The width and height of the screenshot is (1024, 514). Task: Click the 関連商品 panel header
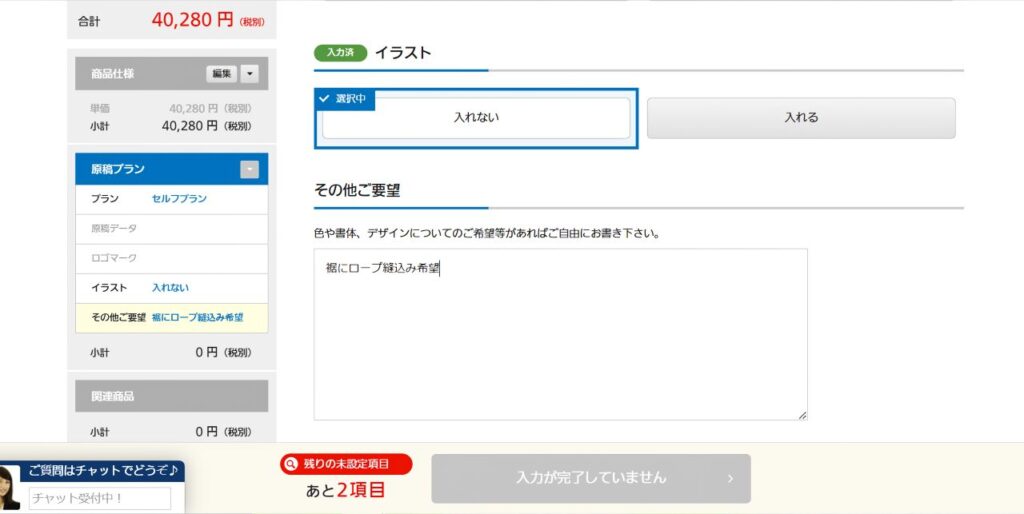172,396
